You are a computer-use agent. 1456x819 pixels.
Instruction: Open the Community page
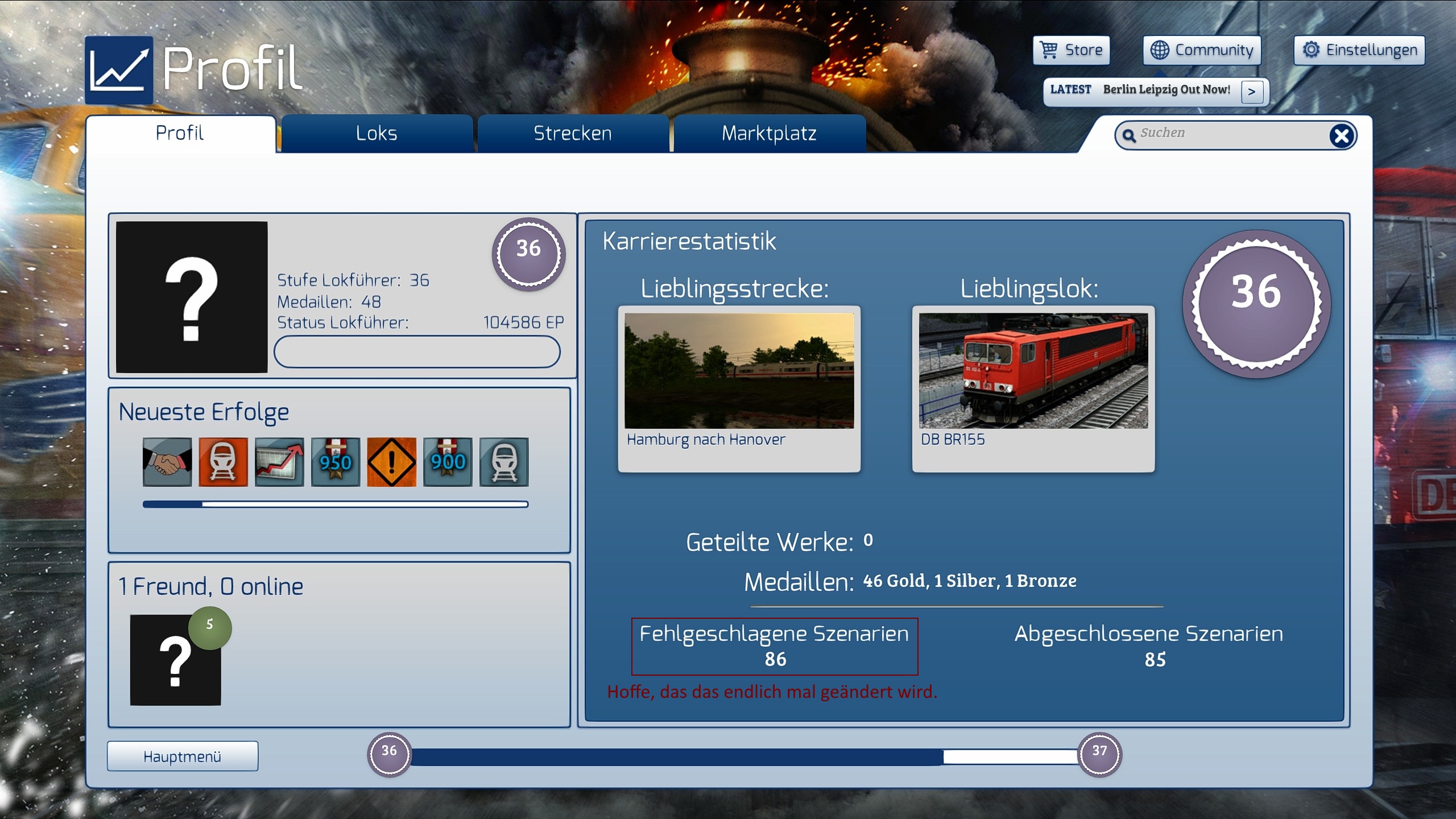pos(1202,50)
